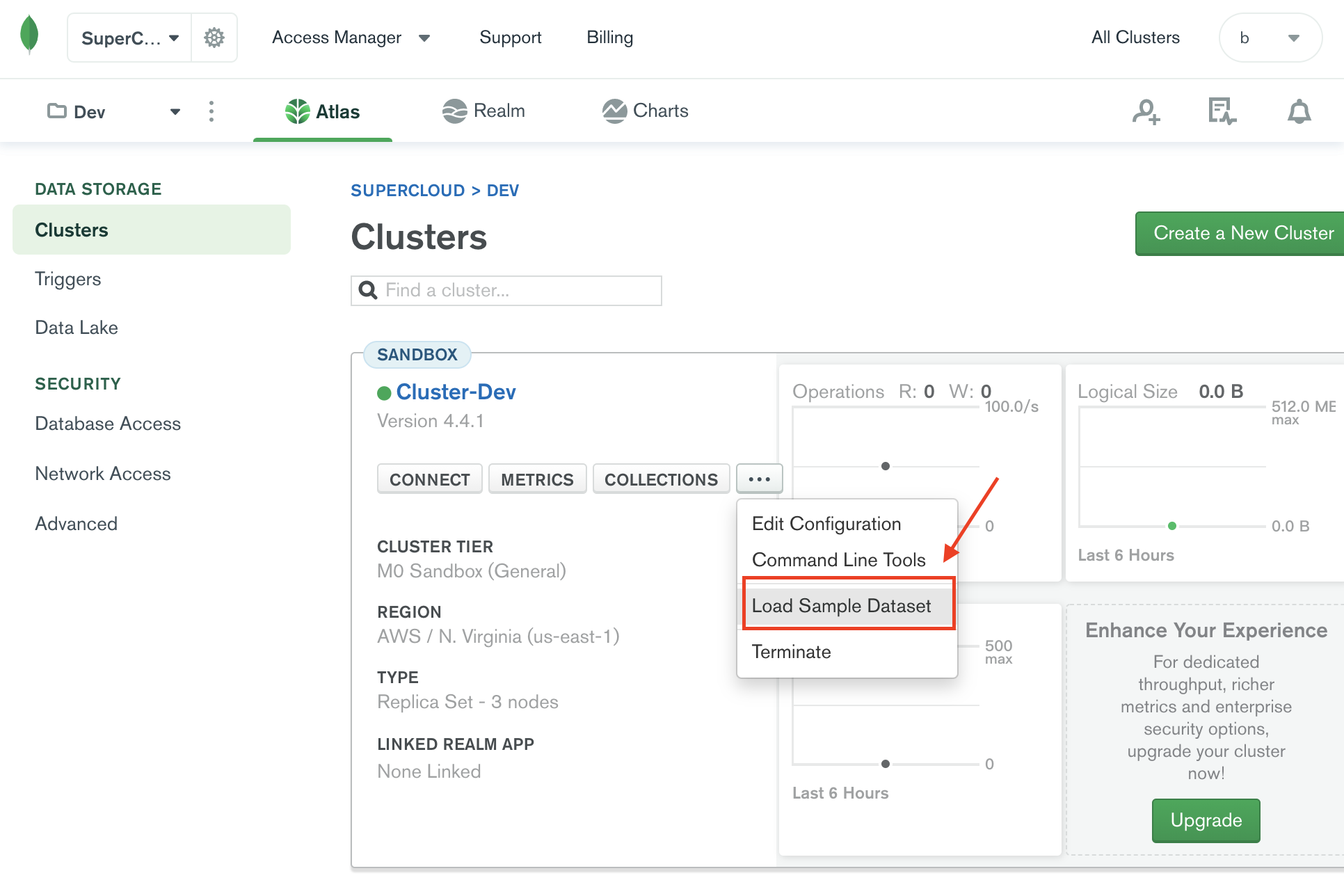Open the user account dropdown

click(x=1270, y=38)
